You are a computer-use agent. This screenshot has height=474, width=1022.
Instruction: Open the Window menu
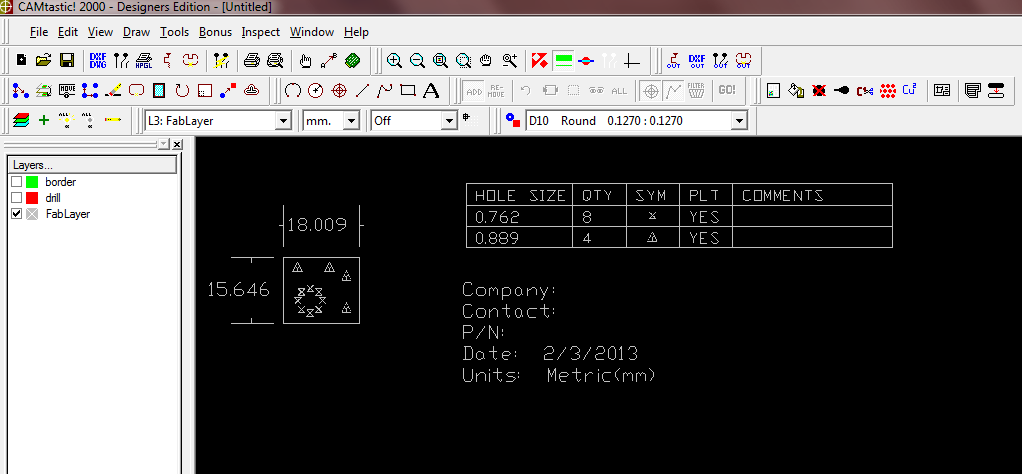[312, 32]
